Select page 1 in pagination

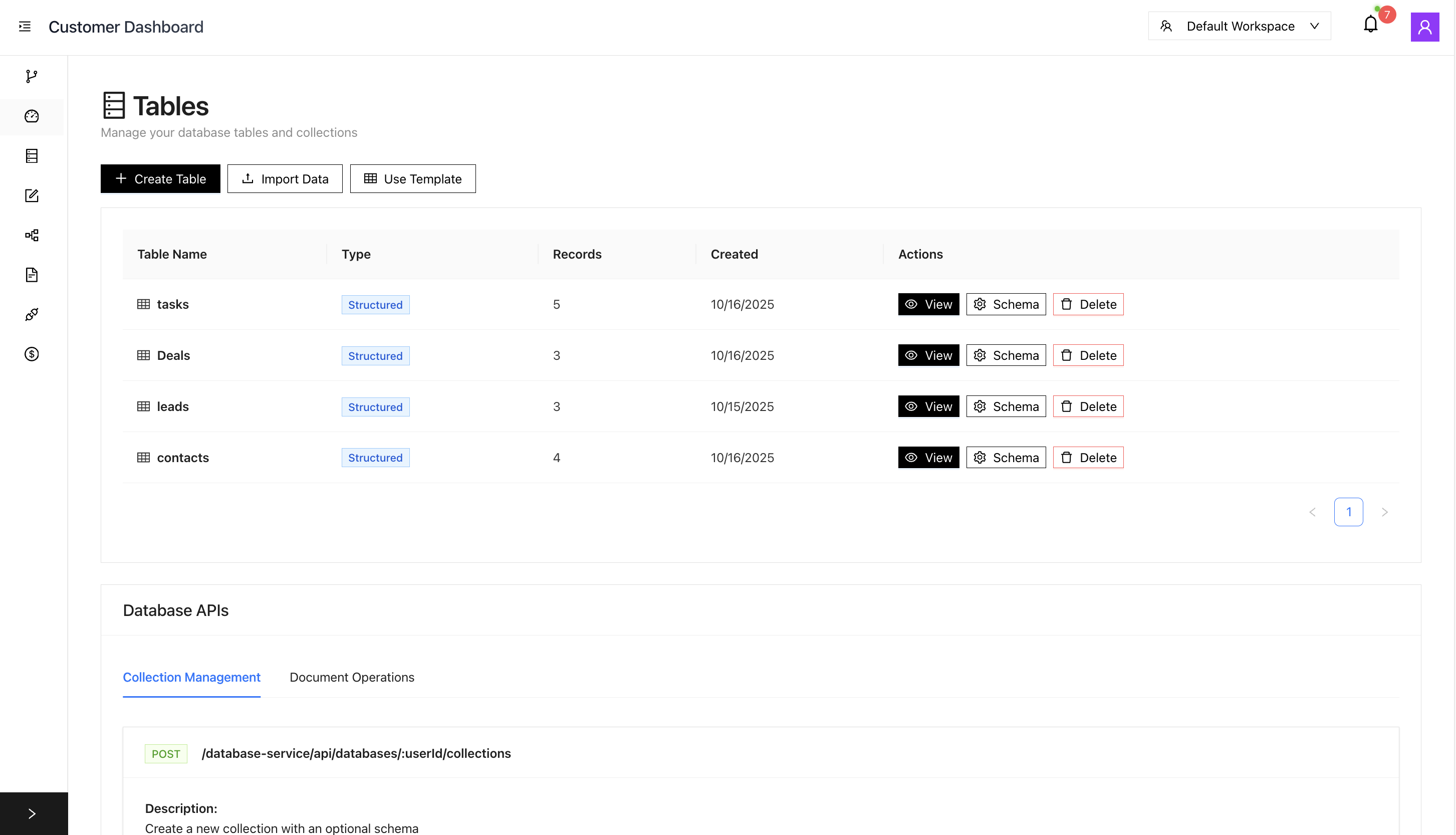1348,512
